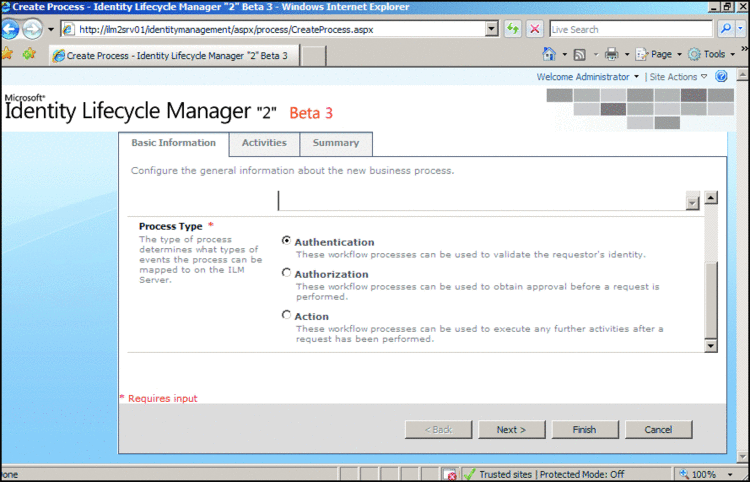
Task: Expand the Print dropdown arrow
Action: point(627,55)
